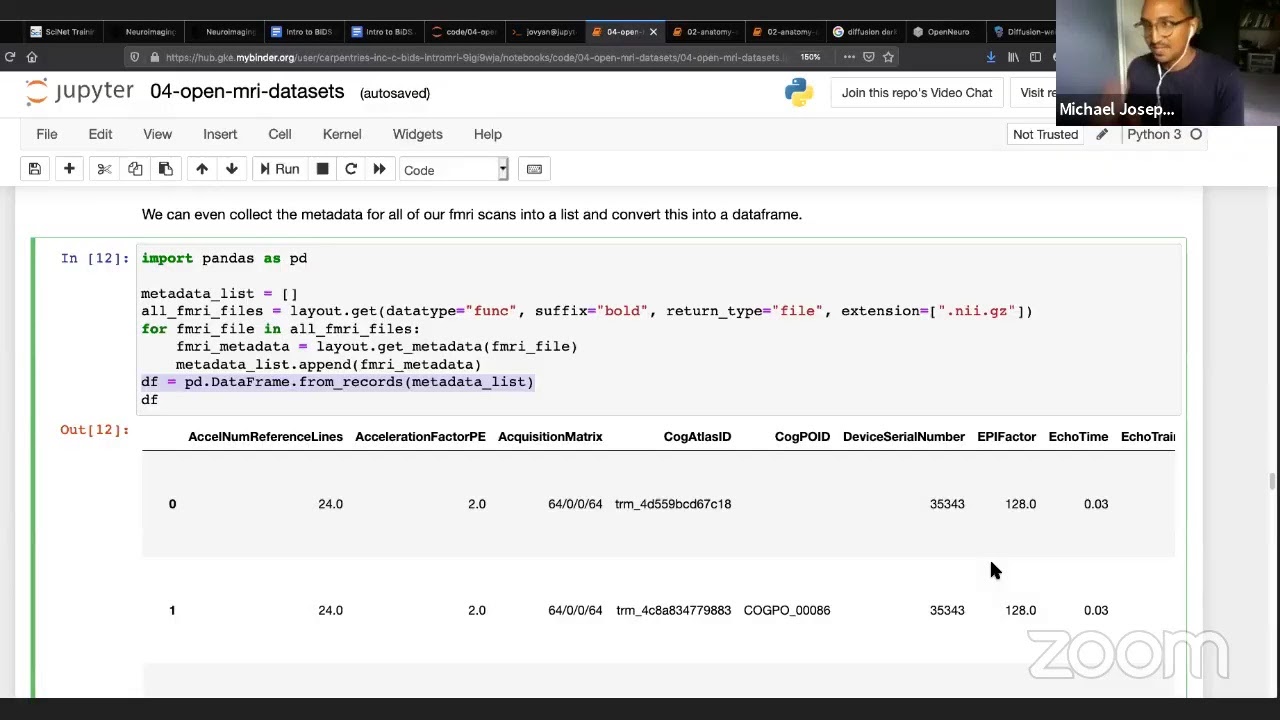Open the browser page actions ellipsis menu
The height and width of the screenshot is (720, 1280).
(x=849, y=57)
